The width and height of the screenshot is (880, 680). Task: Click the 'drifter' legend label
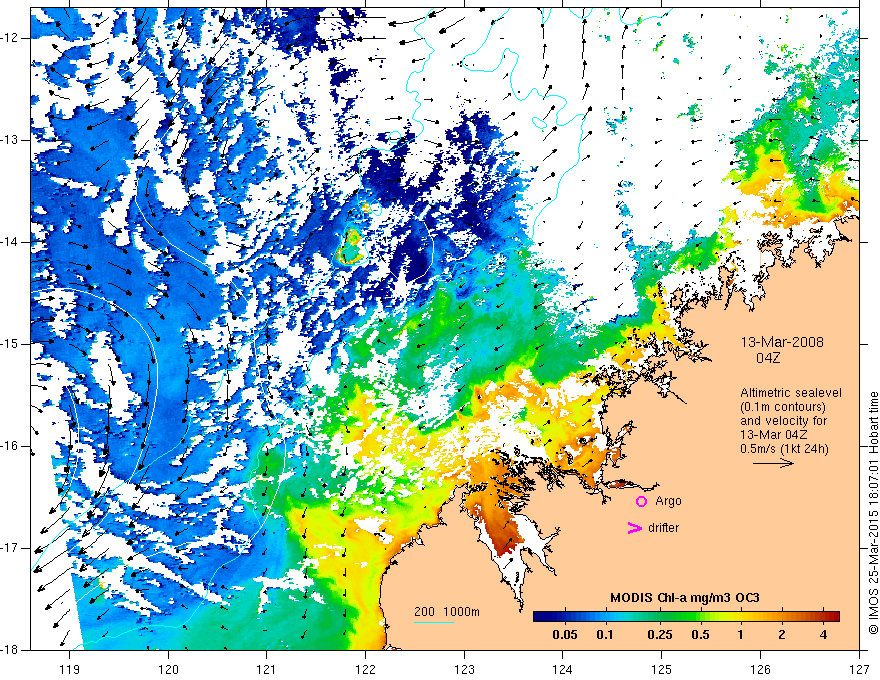(663, 528)
